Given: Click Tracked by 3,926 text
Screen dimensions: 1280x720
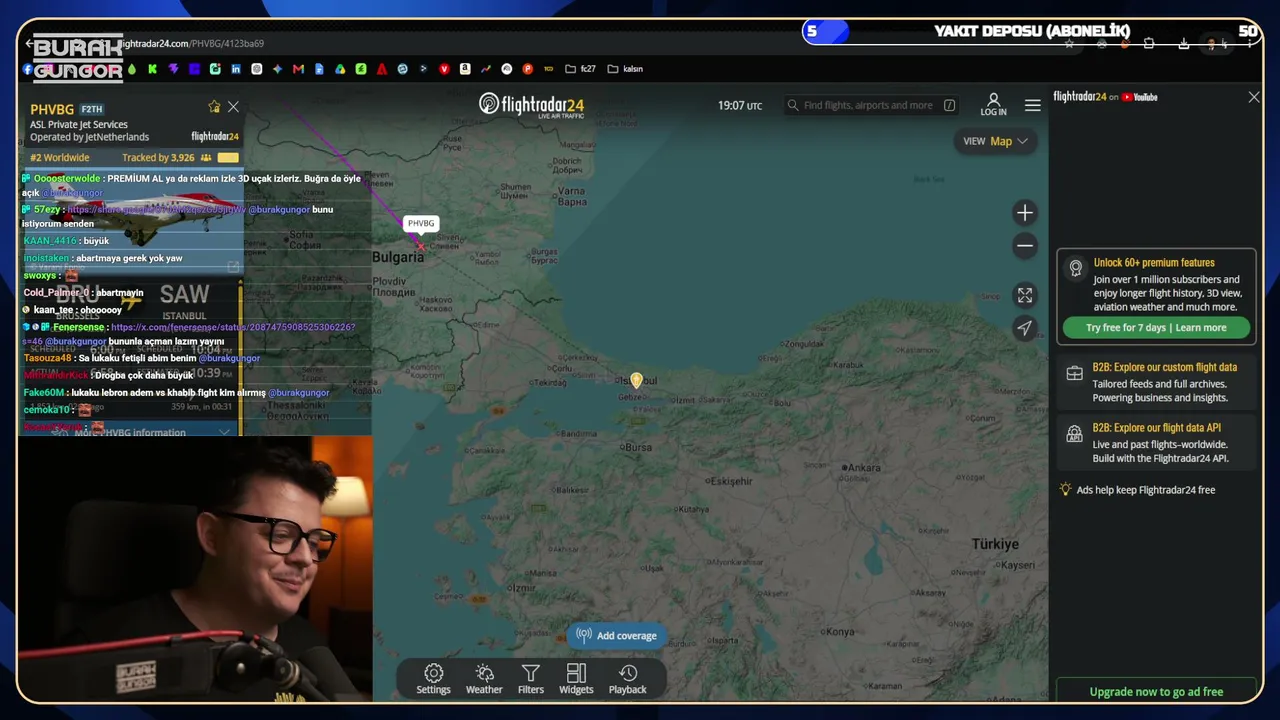Looking at the screenshot, I should pyautogui.click(x=158, y=157).
